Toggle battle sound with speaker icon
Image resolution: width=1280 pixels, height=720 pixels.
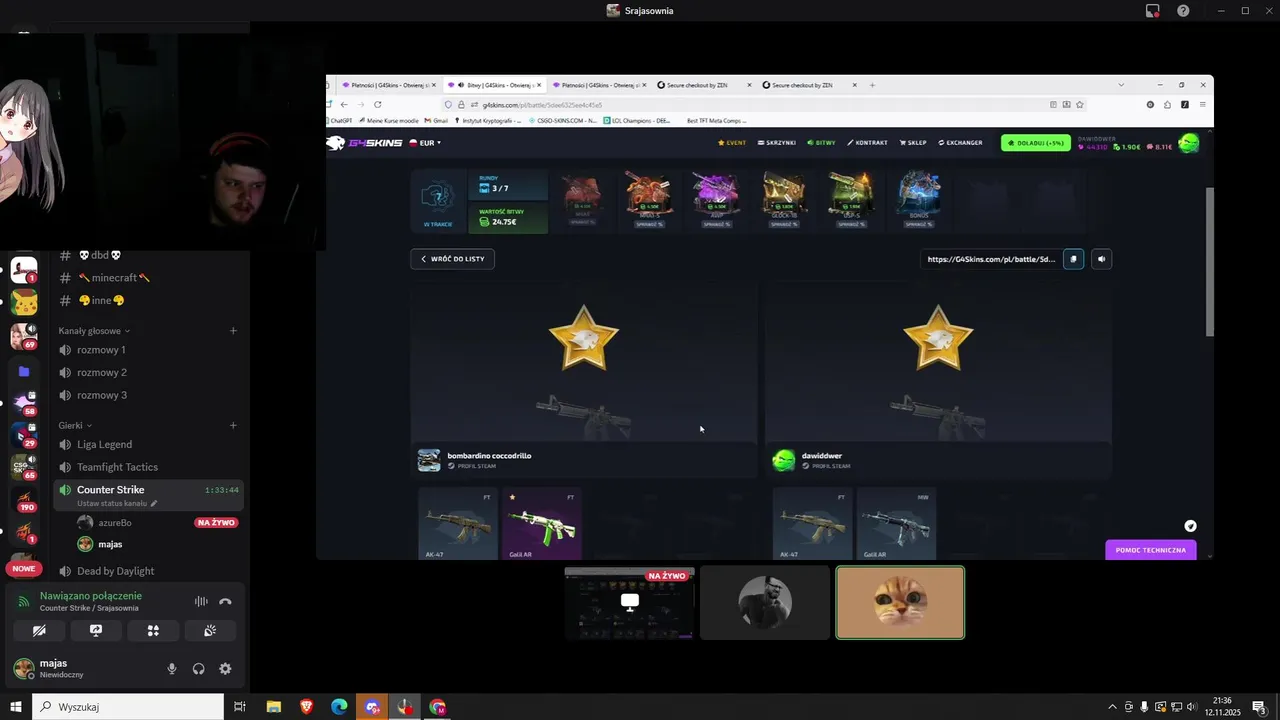click(1101, 259)
